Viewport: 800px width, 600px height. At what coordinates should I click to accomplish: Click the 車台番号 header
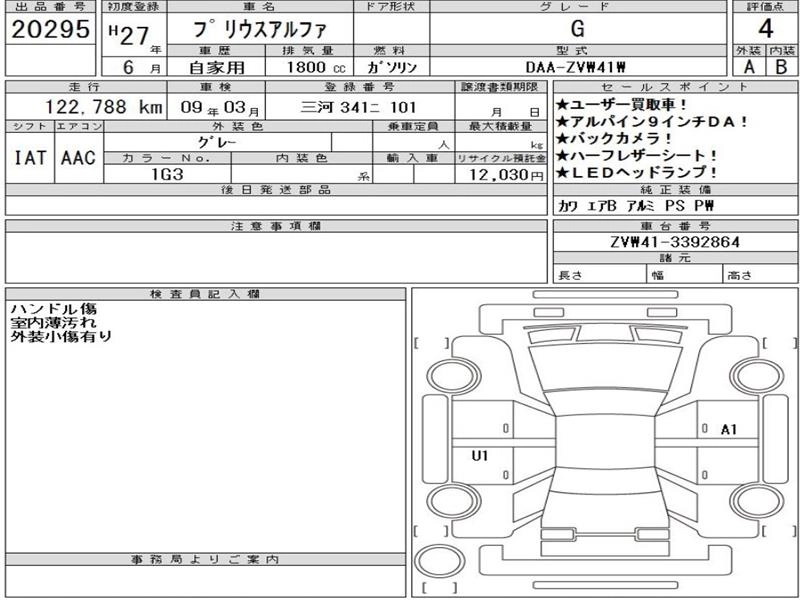point(676,226)
